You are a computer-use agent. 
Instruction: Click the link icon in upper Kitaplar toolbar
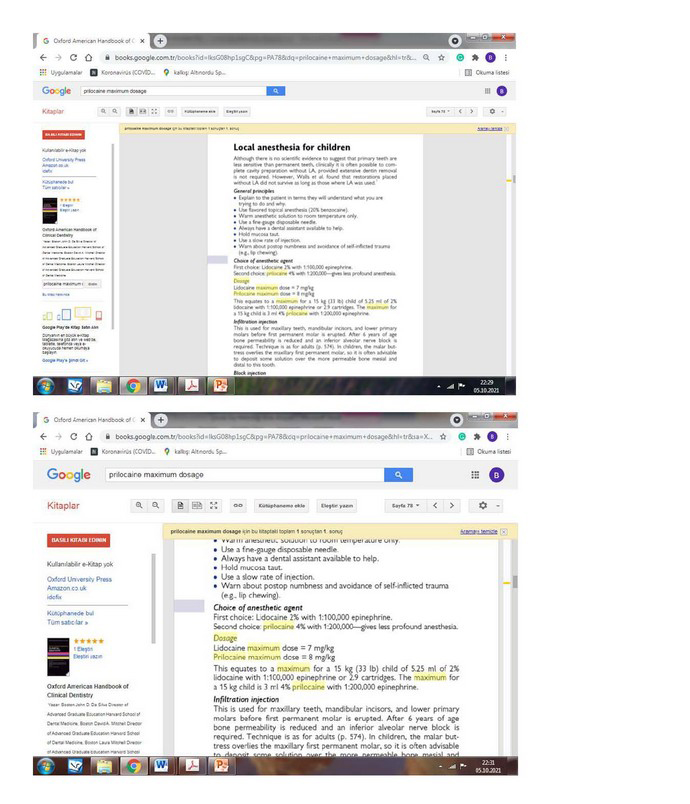point(171,111)
